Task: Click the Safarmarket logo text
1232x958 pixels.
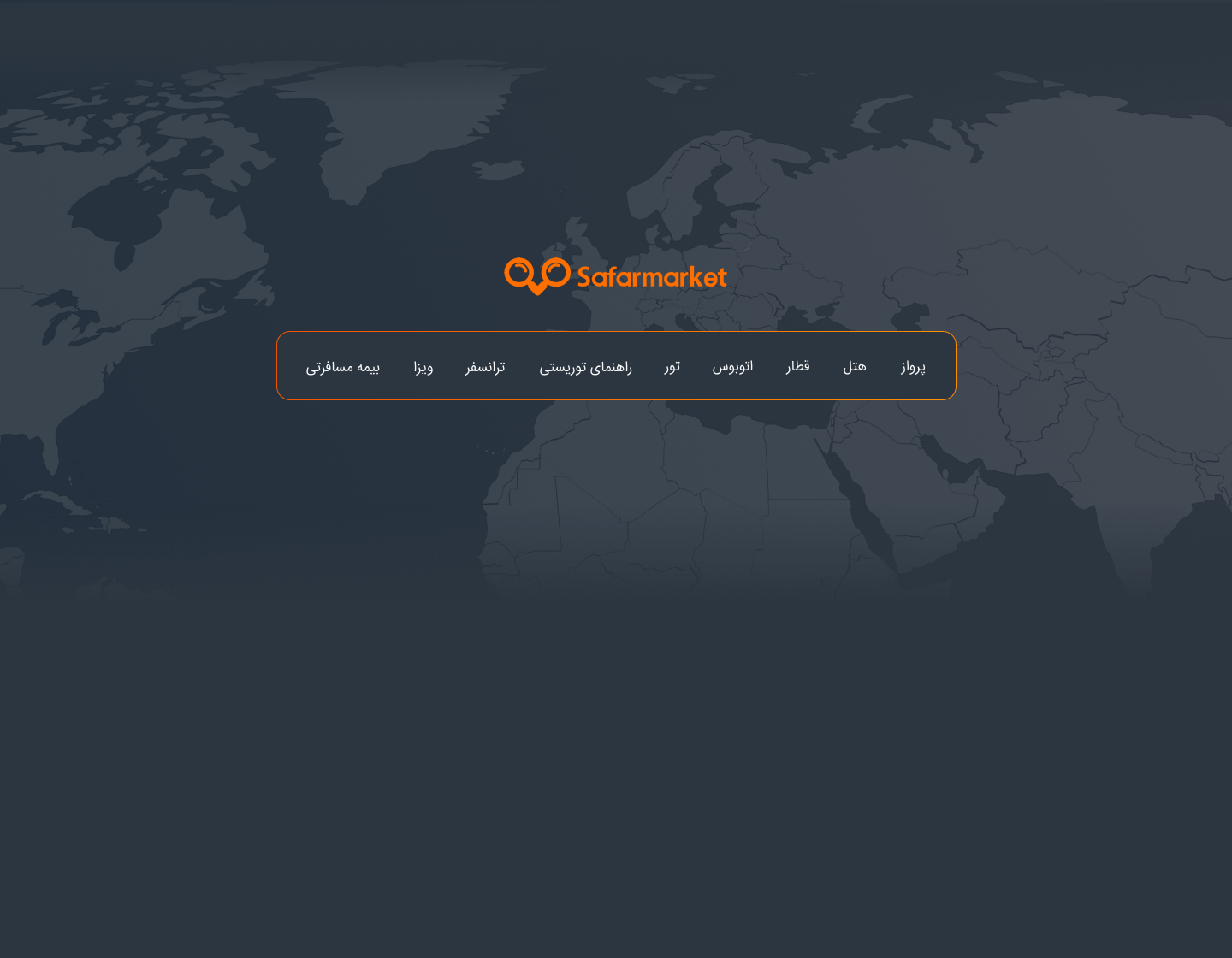Action: pyautogui.click(x=651, y=277)
